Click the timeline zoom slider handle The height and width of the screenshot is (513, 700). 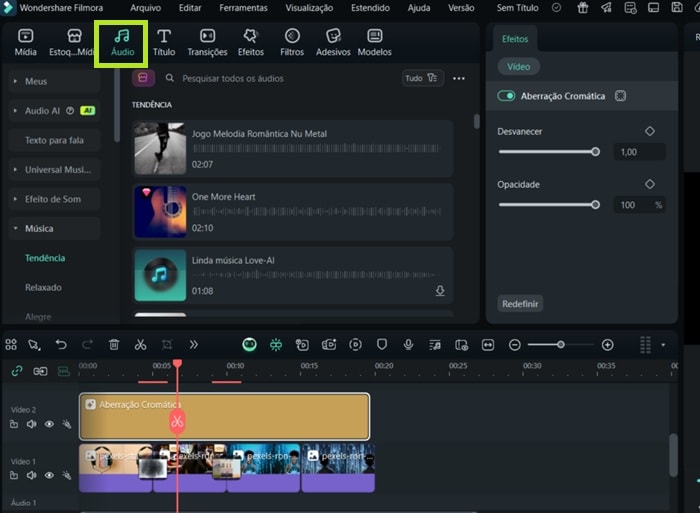point(560,345)
